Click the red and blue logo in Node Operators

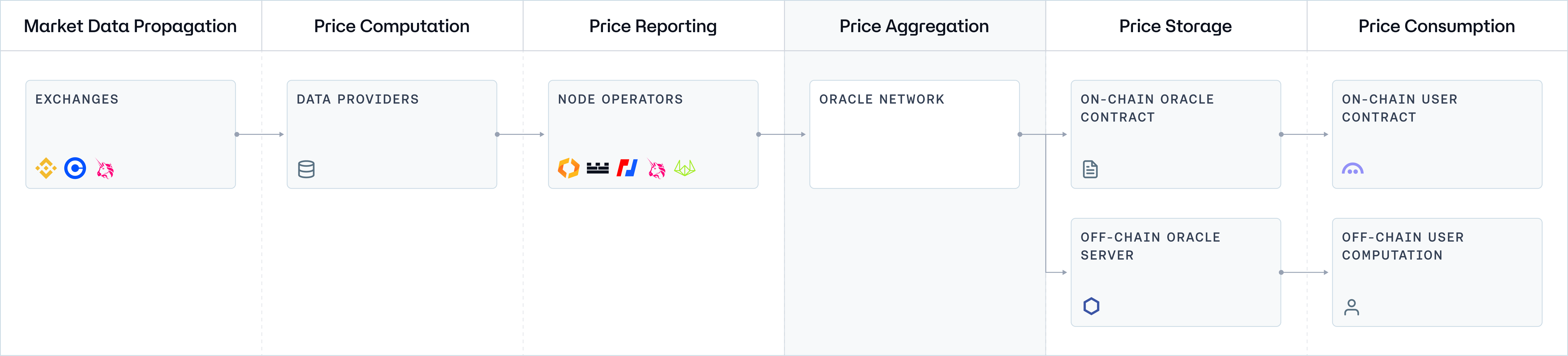[x=627, y=168]
